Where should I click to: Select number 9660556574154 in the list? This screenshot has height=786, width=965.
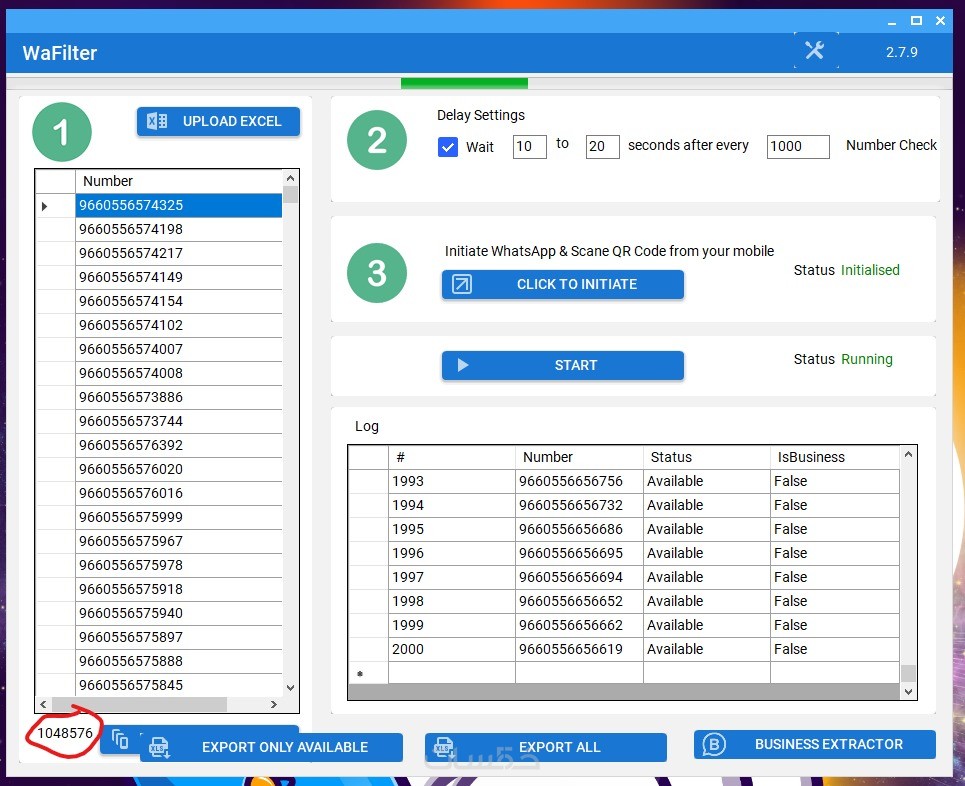178,301
